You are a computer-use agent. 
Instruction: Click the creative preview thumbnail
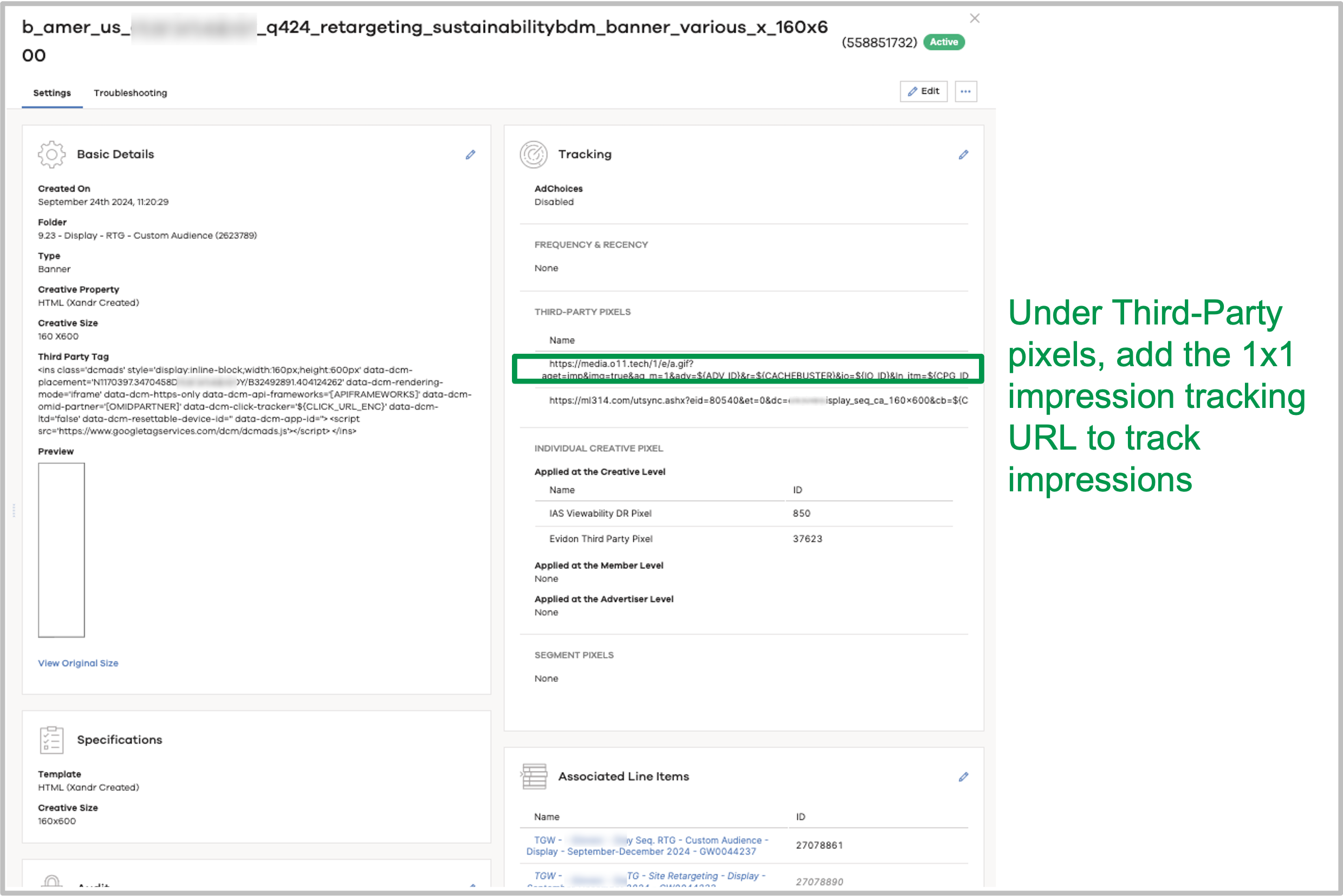(x=61, y=550)
